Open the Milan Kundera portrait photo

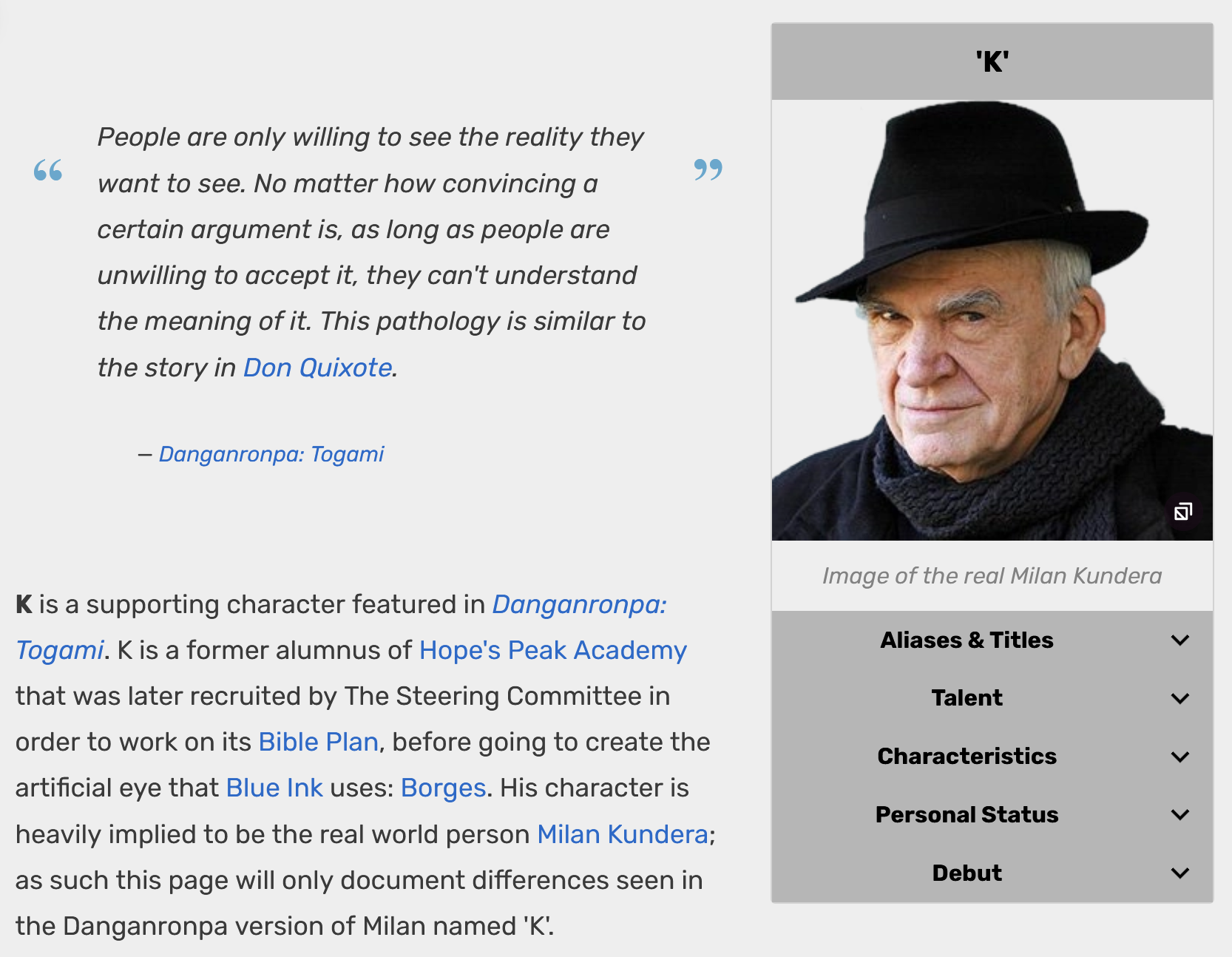(992, 320)
